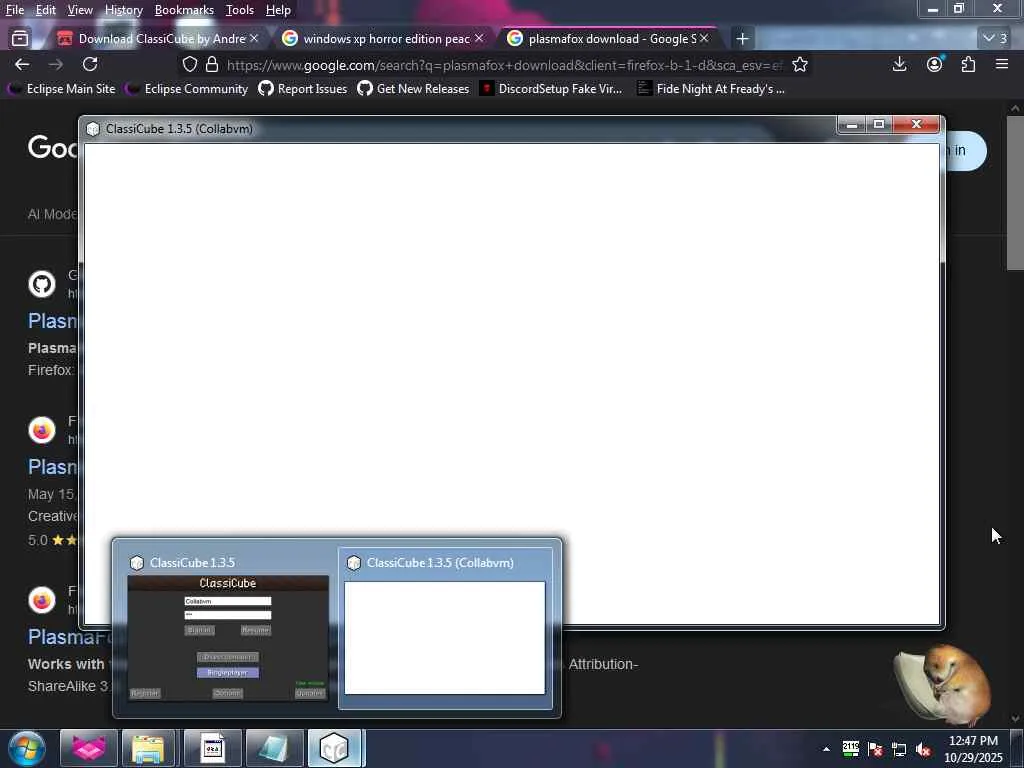This screenshot has height=768, width=1024.
Task: Open the File Explorer taskbar icon
Action: [x=149, y=748]
